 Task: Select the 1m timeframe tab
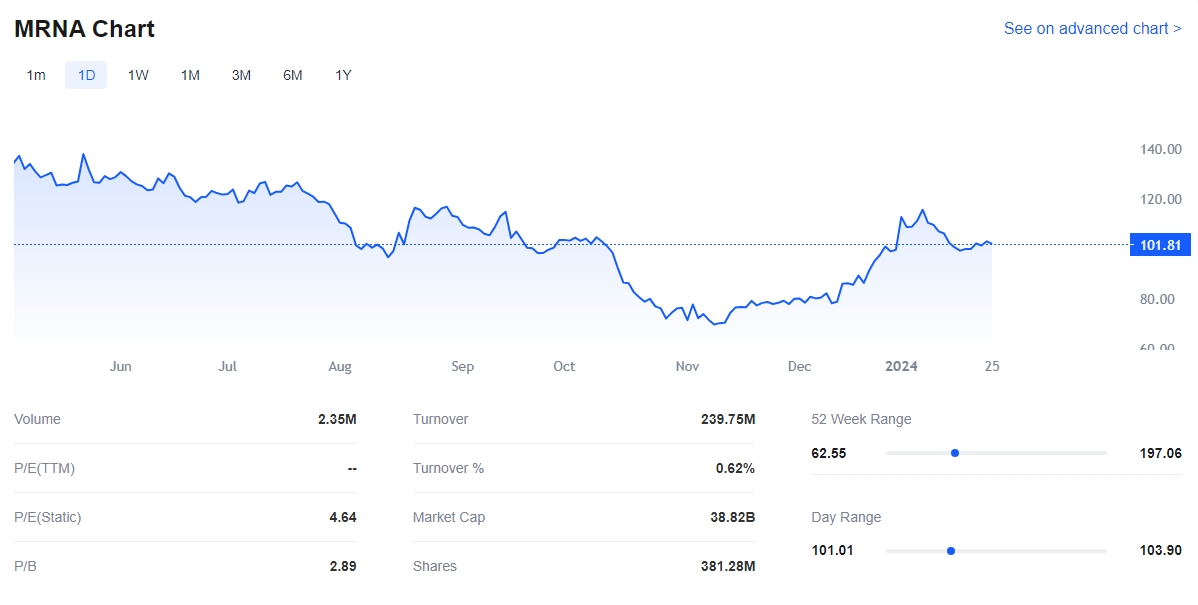click(x=36, y=75)
